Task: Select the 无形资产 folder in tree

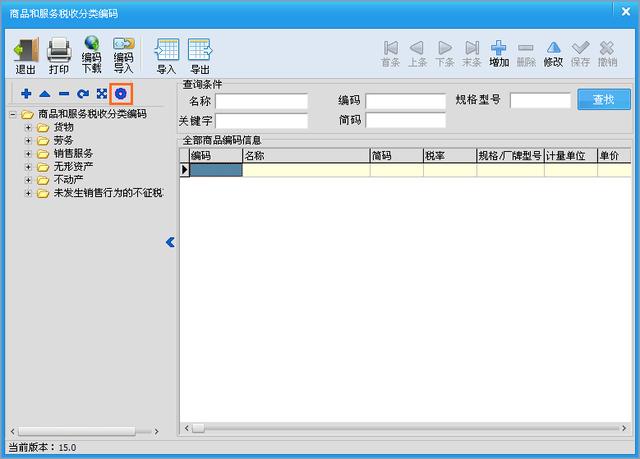Action: click(73, 166)
